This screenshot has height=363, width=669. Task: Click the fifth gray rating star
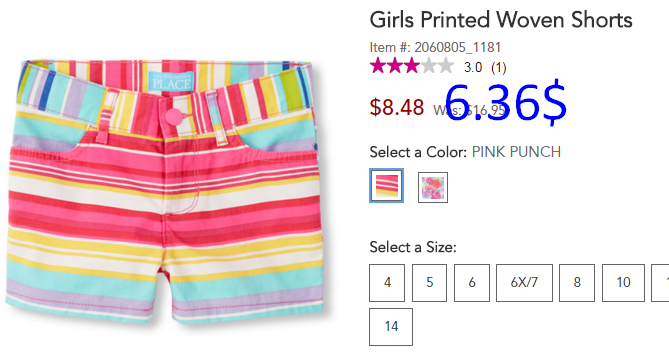[446, 66]
